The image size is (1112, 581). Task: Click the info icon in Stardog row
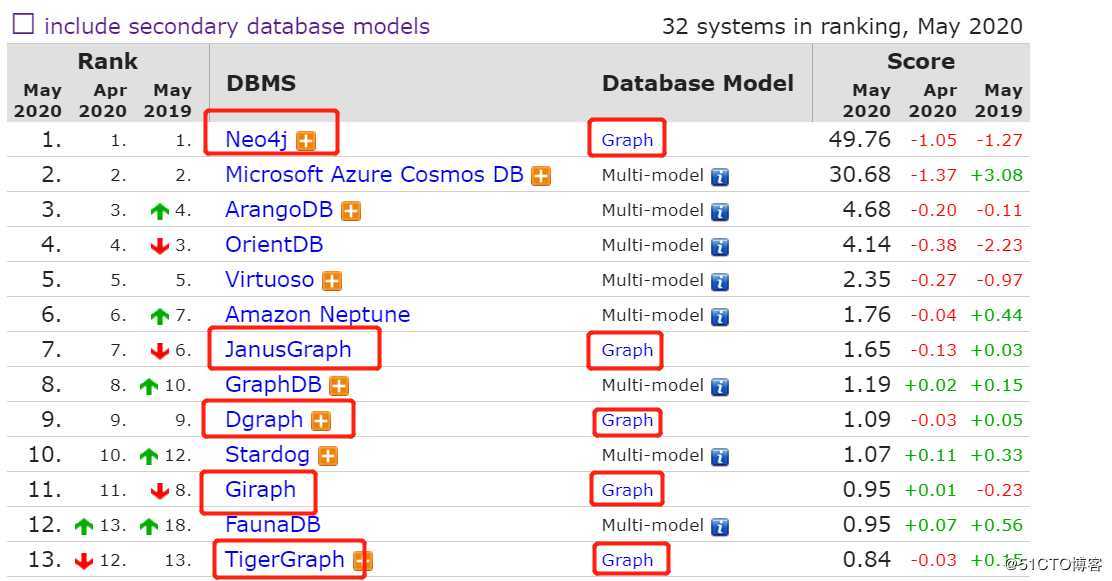click(x=720, y=457)
